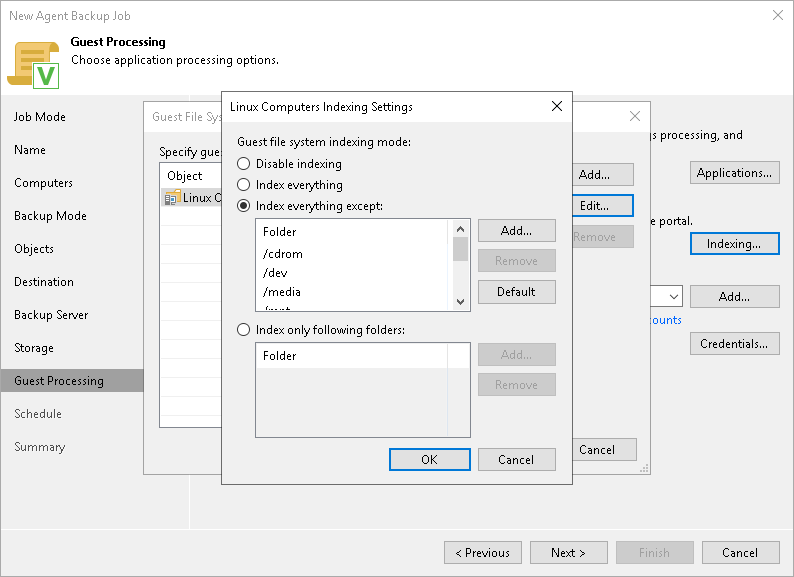The image size is (794, 577).
Task: Choose the Index everything option
Action: click(244, 185)
